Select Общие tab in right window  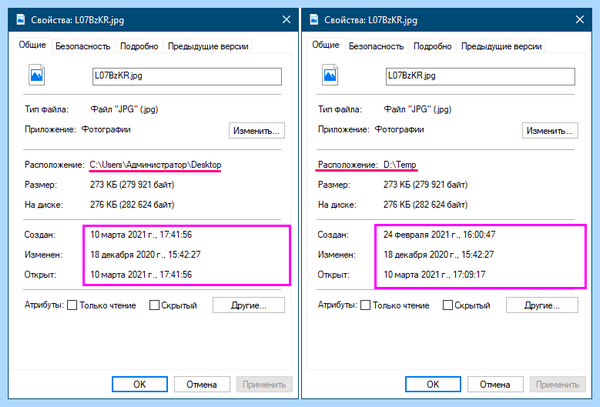325,45
